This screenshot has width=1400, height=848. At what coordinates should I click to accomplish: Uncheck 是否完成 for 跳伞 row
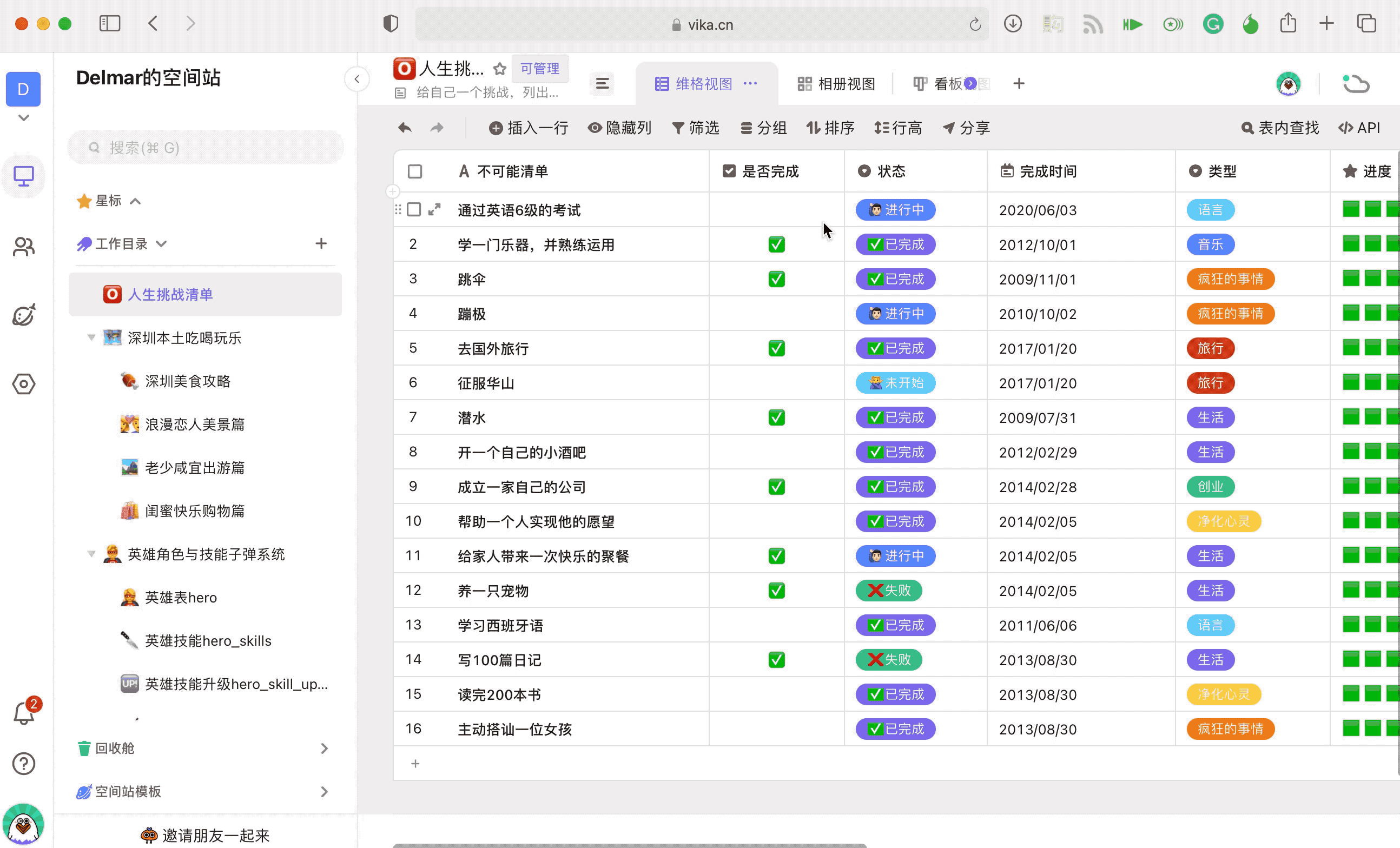pyautogui.click(x=776, y=279)
